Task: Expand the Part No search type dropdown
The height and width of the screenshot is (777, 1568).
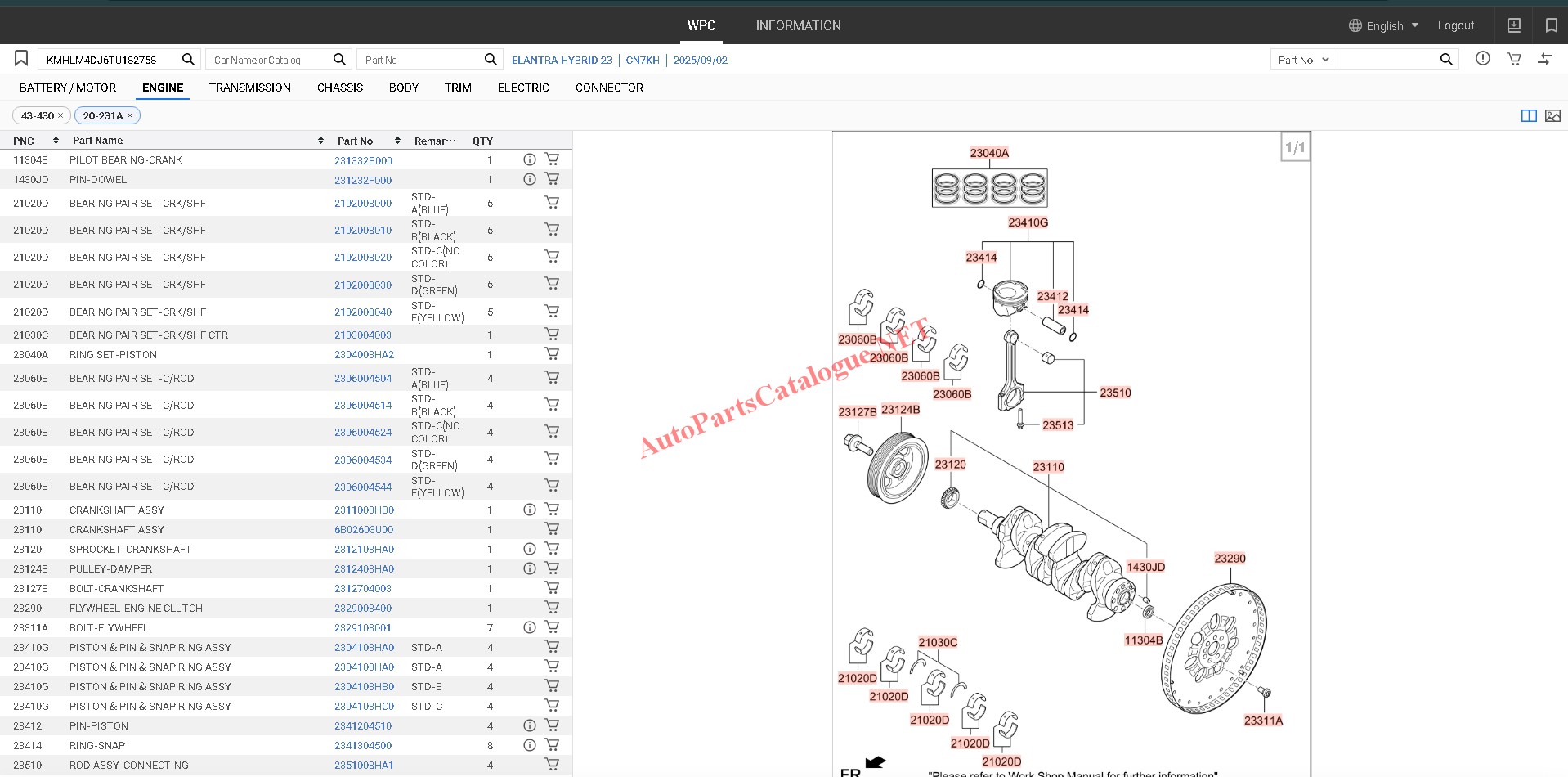Action: (1303, 60)
